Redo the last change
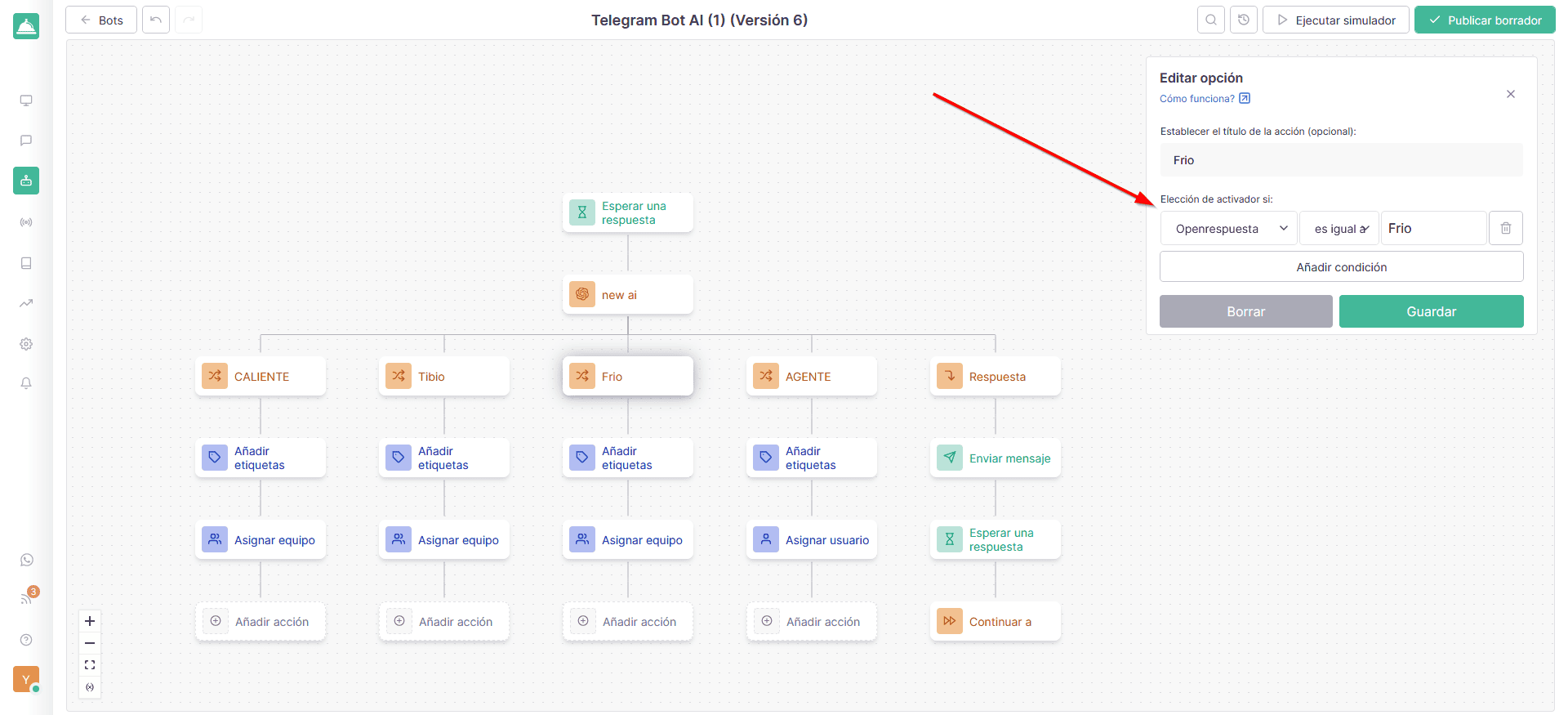The image size is (1568, 715). click(x=189, y=20)
